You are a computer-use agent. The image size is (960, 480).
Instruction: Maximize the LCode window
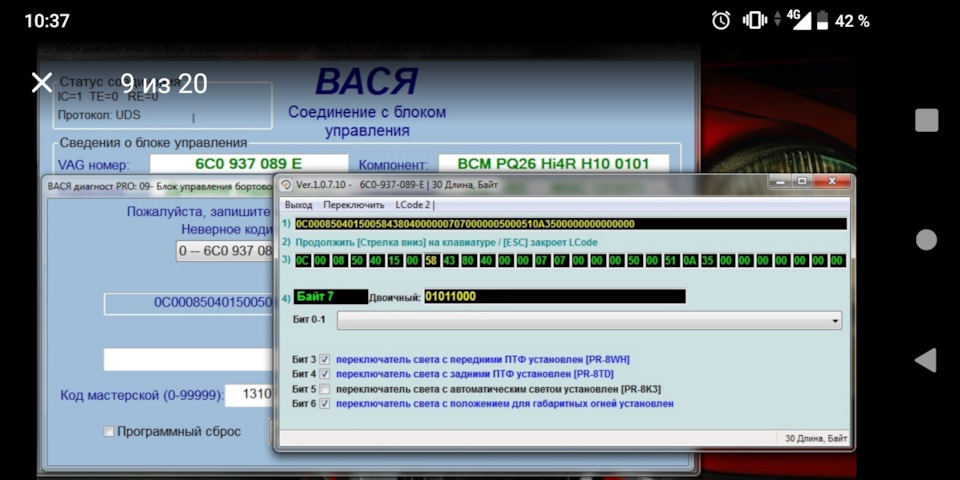[x=801, y=181]
